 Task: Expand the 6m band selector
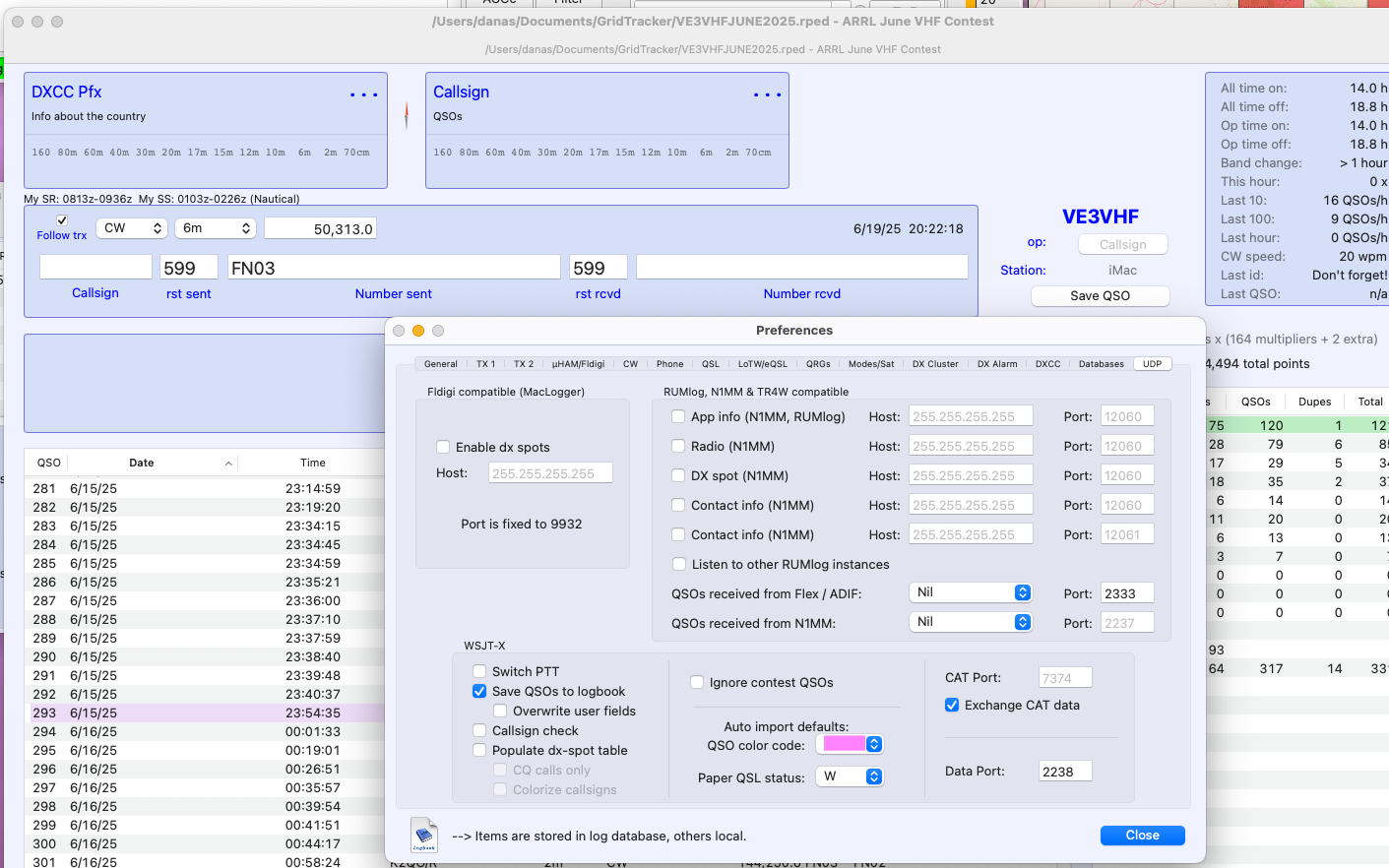point(216,228)
